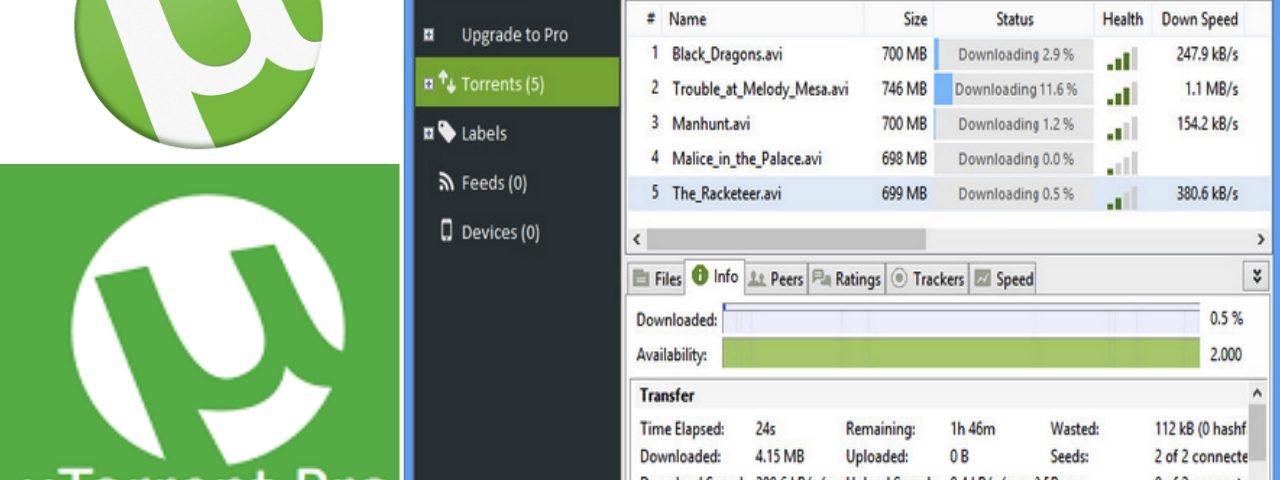The image size is (1280, 480).
Task: Sort torrents by Health column header
Action: point(1123,19)
